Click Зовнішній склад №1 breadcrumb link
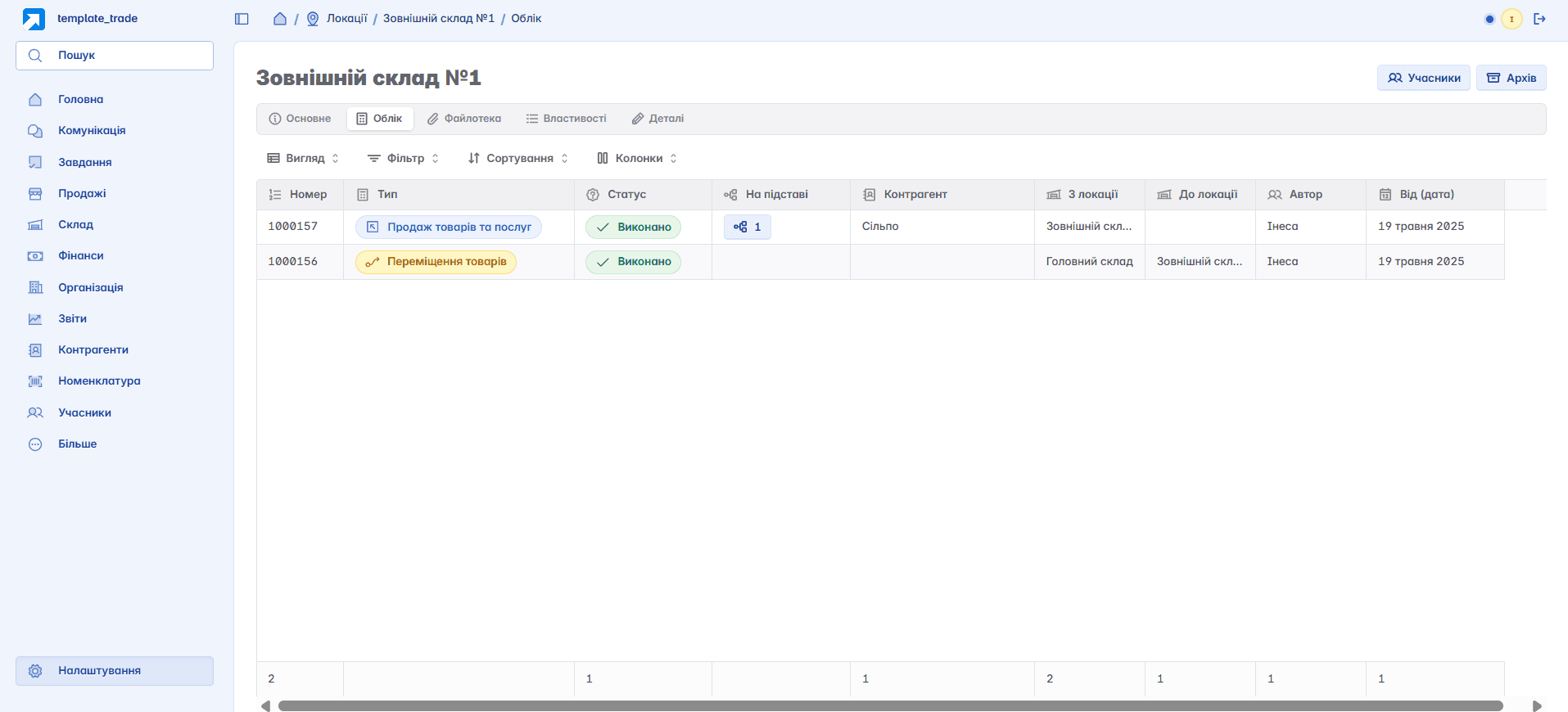This screenshot has height=712, width=1568. tap(439, 19)
